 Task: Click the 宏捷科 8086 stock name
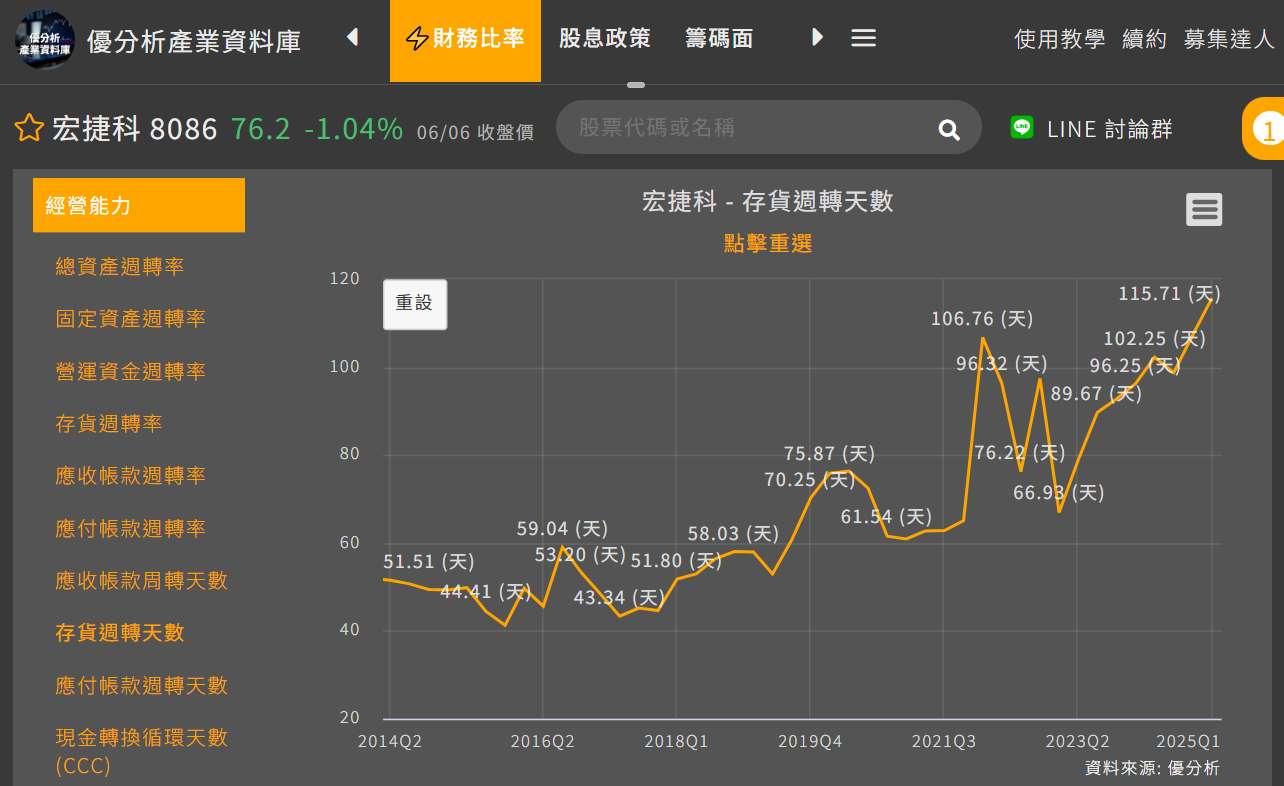(x=134, y=129)
